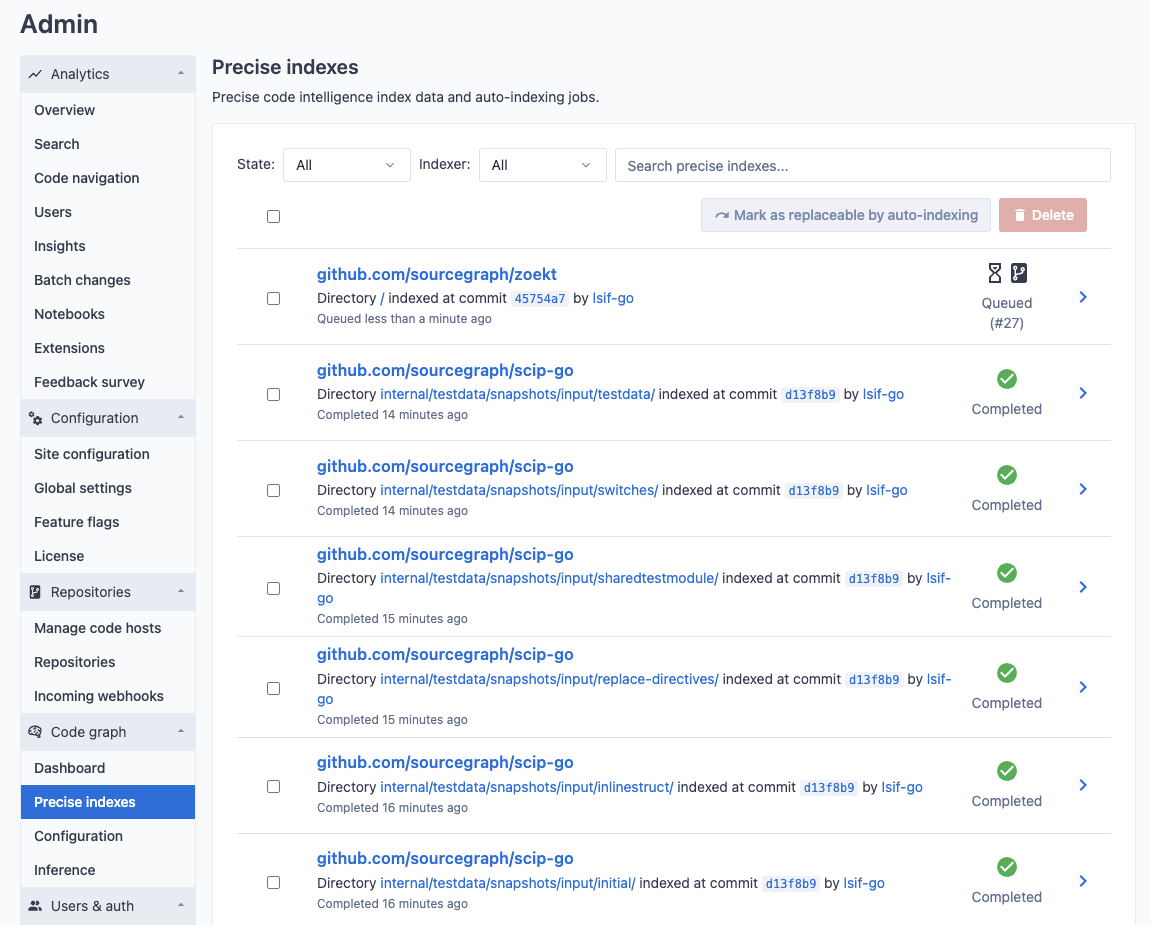
Task: Click 'Completed 14 minutes ago' on testdata/ row
Action: coord(392,415)
